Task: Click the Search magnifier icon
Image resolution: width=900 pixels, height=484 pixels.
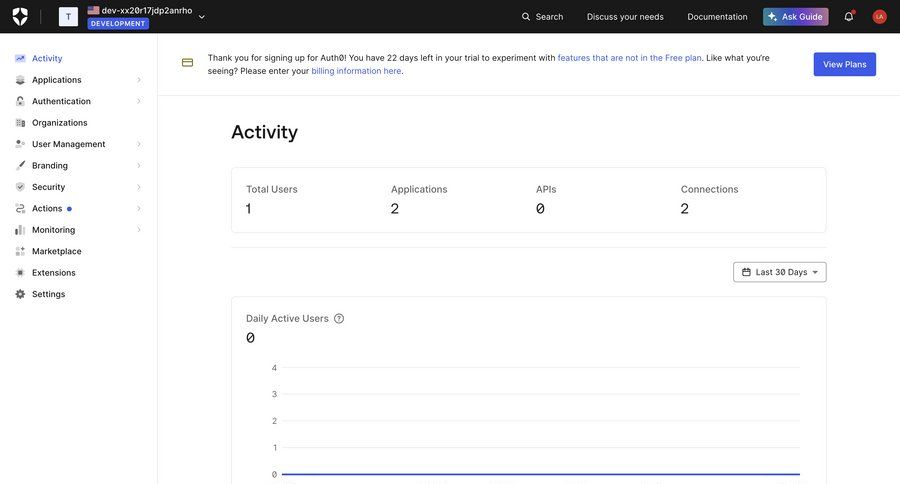Action: pyautogui.click(x=526, y=17)
